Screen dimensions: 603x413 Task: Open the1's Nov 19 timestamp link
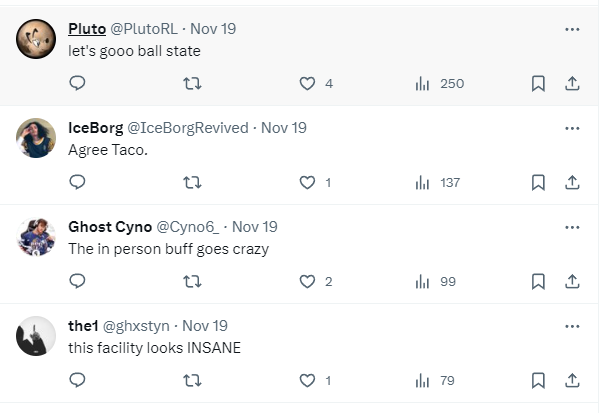(205, 326)
